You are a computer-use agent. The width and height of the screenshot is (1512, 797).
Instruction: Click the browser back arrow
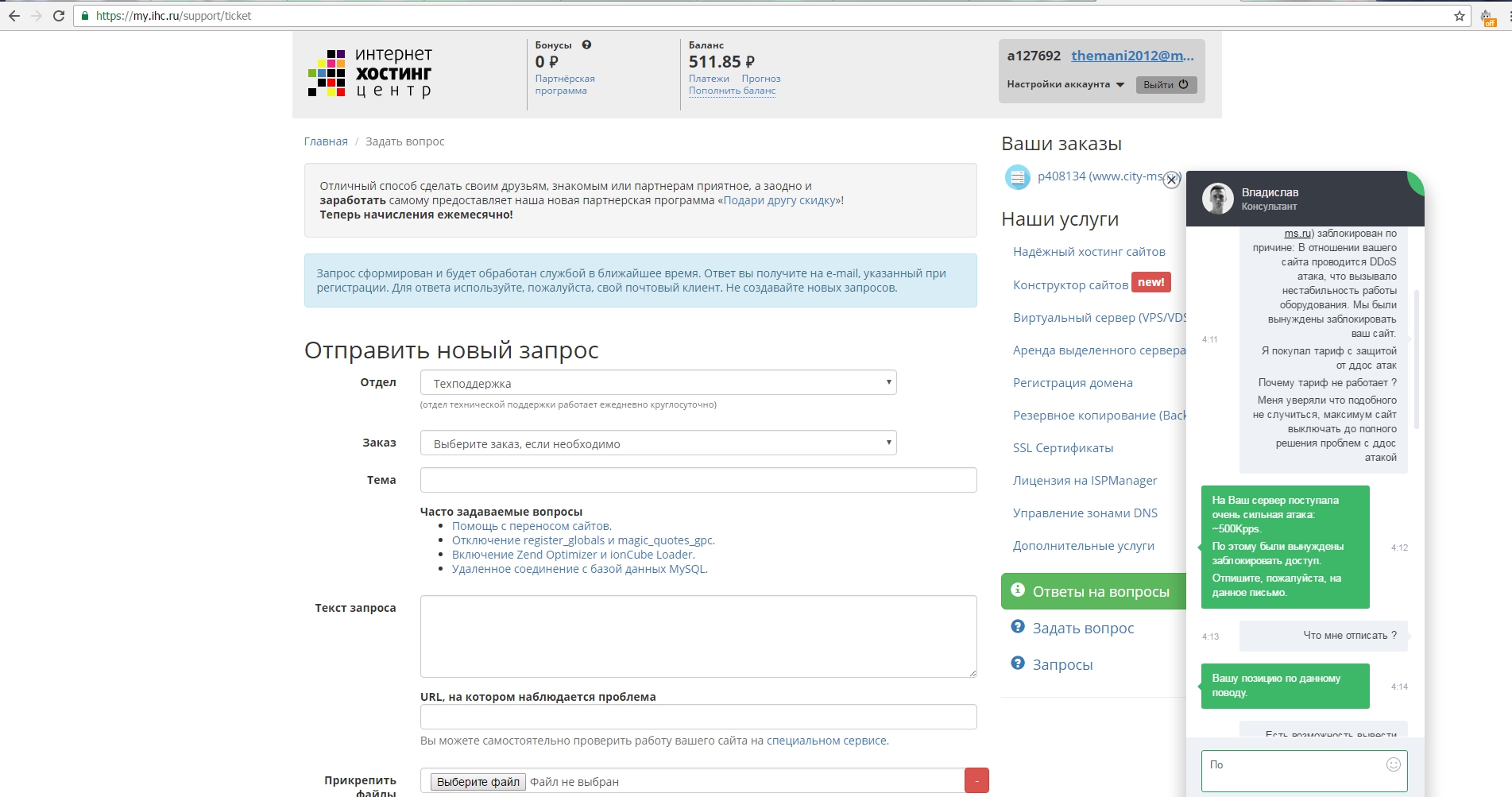pos(14,16)
